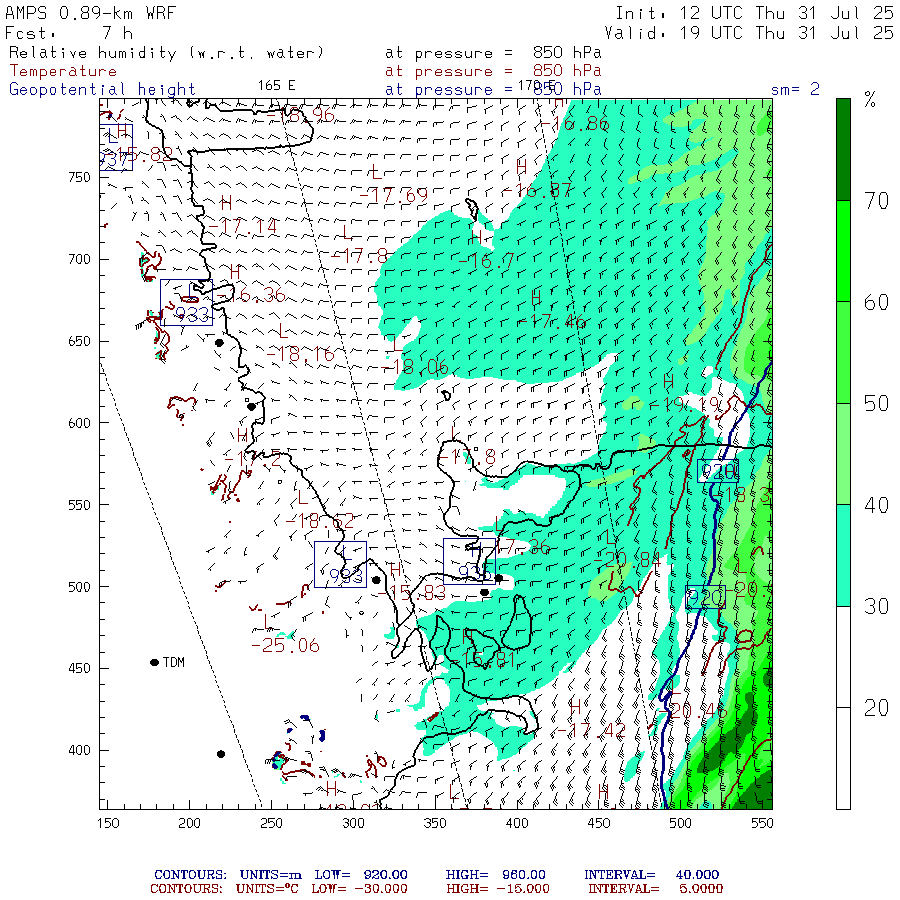Click the bright green 60-70 colorbar segment
Viewport: 900px width, 900px height.
843,251
